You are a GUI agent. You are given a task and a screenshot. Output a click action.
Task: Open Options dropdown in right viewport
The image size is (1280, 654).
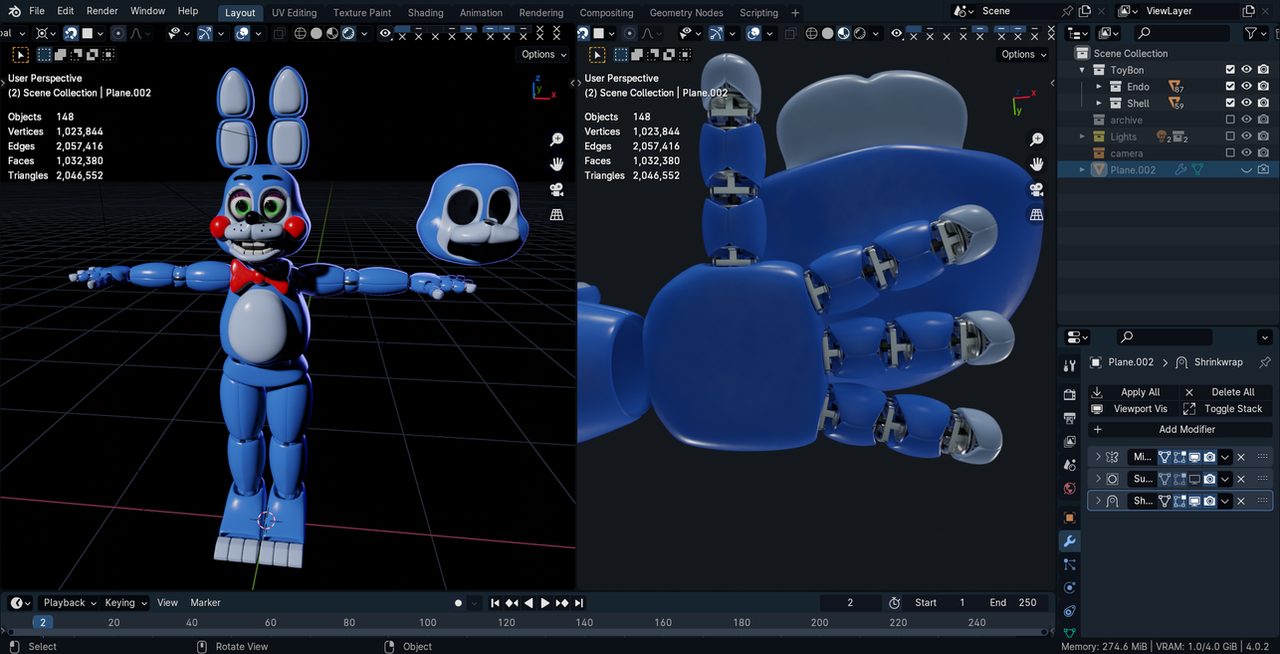click(1023, 54)
